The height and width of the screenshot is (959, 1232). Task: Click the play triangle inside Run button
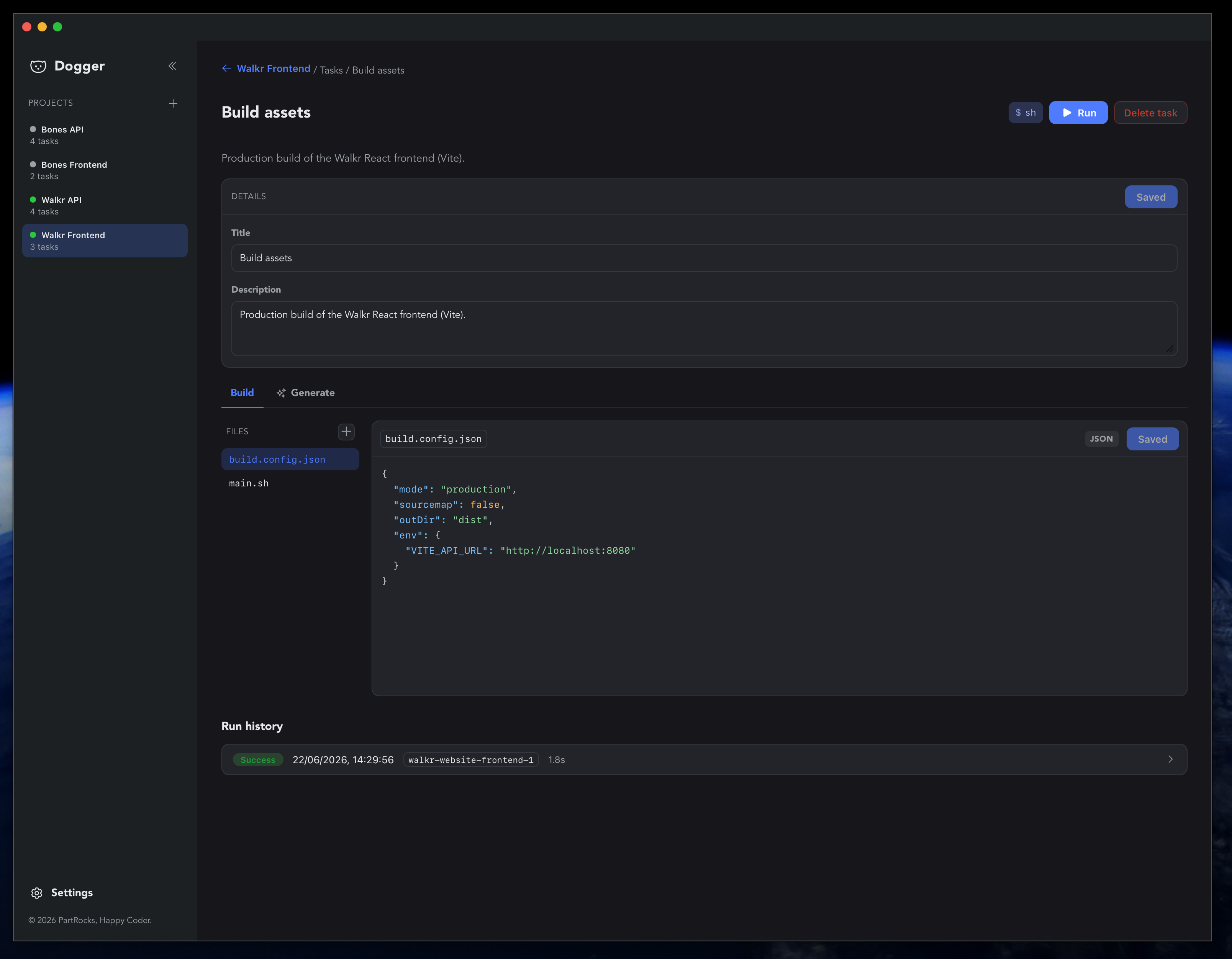[x=1067, y=113]
